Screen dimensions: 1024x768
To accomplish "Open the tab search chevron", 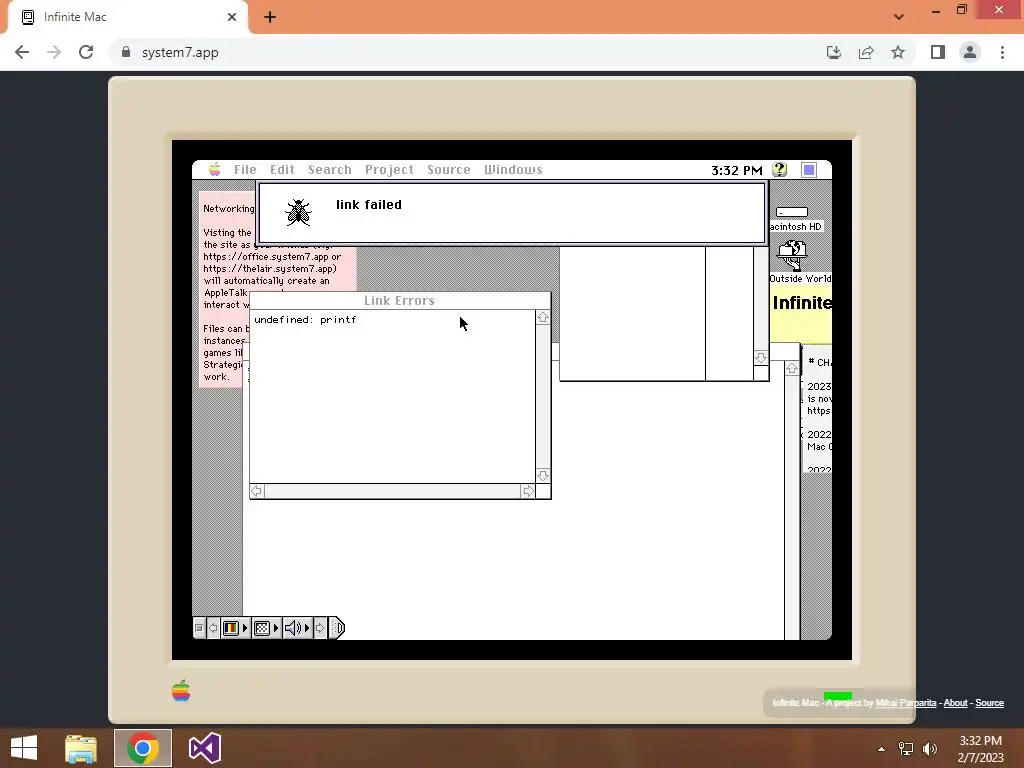I will pos(899,17).
